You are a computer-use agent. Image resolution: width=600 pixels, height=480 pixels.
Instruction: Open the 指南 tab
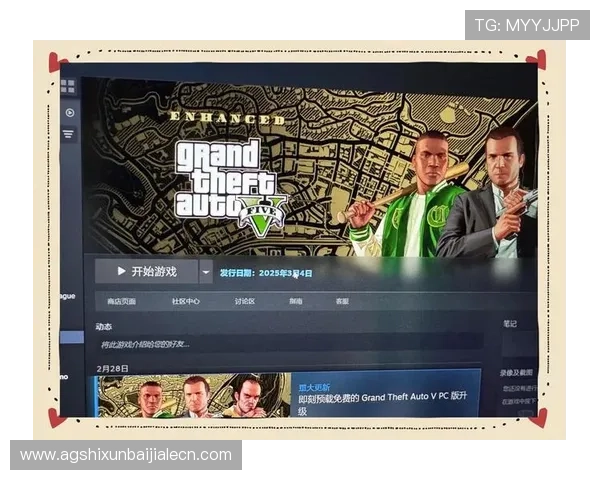tap(296, 301)
